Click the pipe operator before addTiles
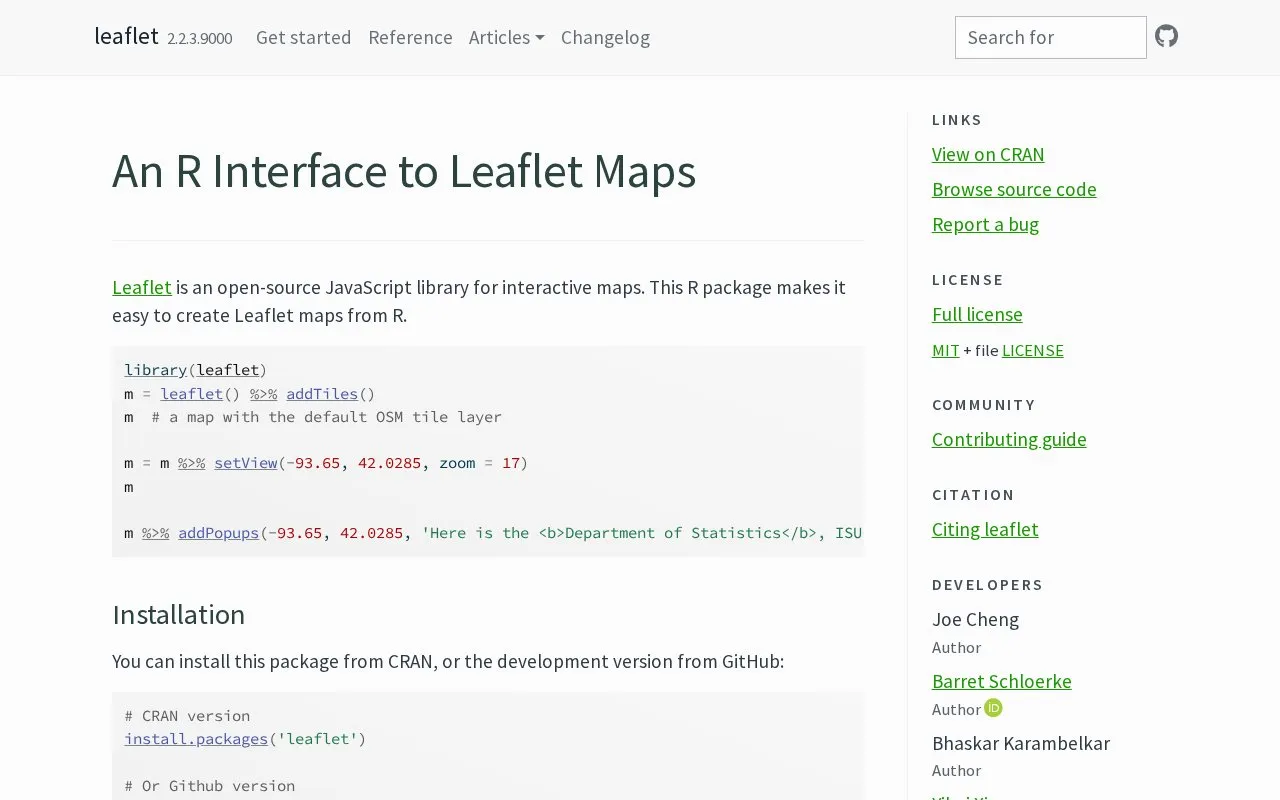Screen dimensions: 1280x800 263,394
